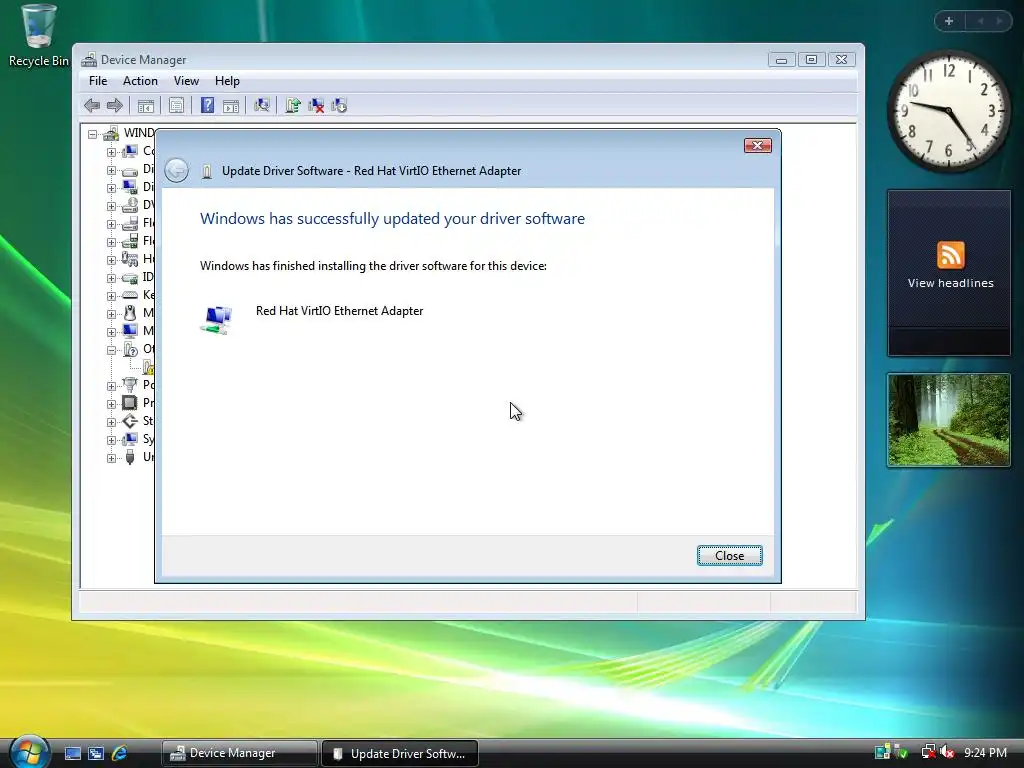The image size is (1024, 768).
Task: Expand the St (Storage controllers) tree node
Action: (111, 422)
